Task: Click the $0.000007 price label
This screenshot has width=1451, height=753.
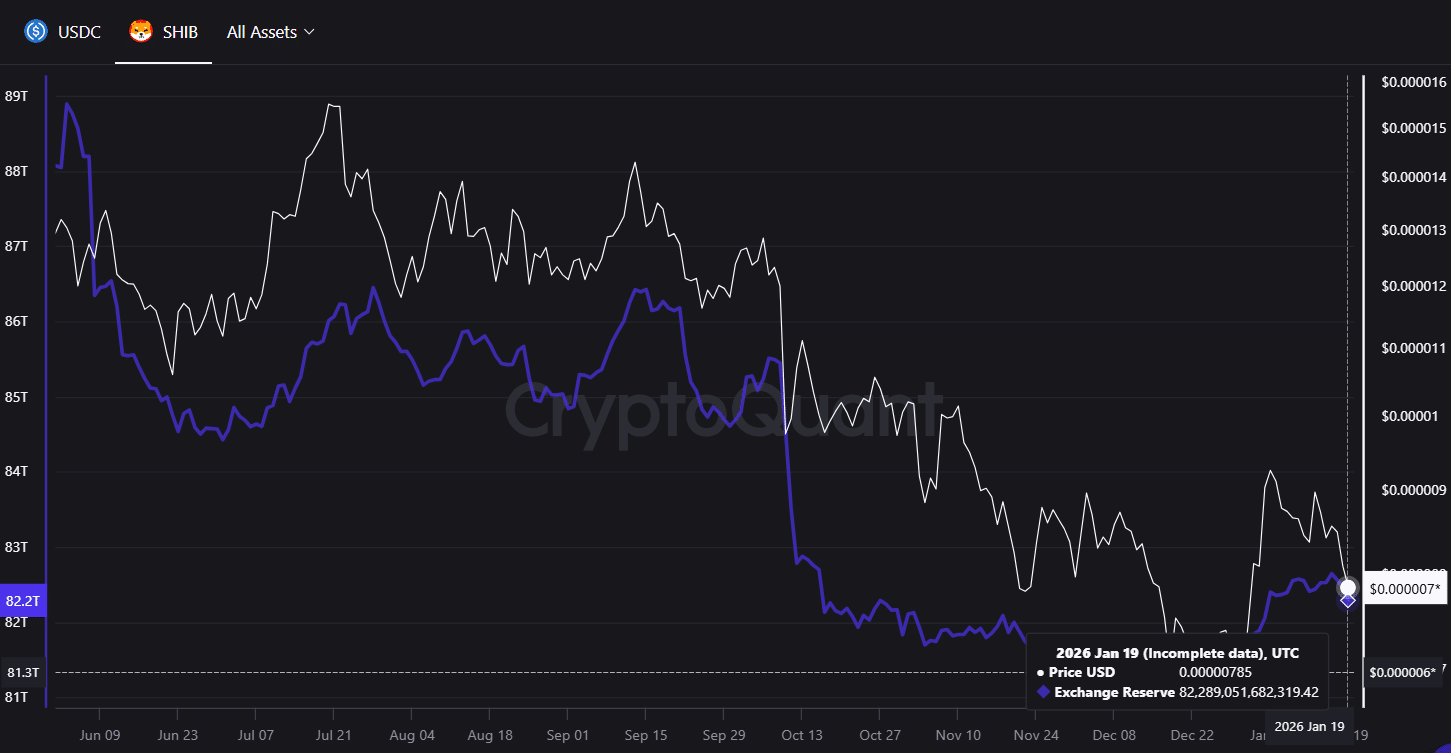Action: [1404, 589]
